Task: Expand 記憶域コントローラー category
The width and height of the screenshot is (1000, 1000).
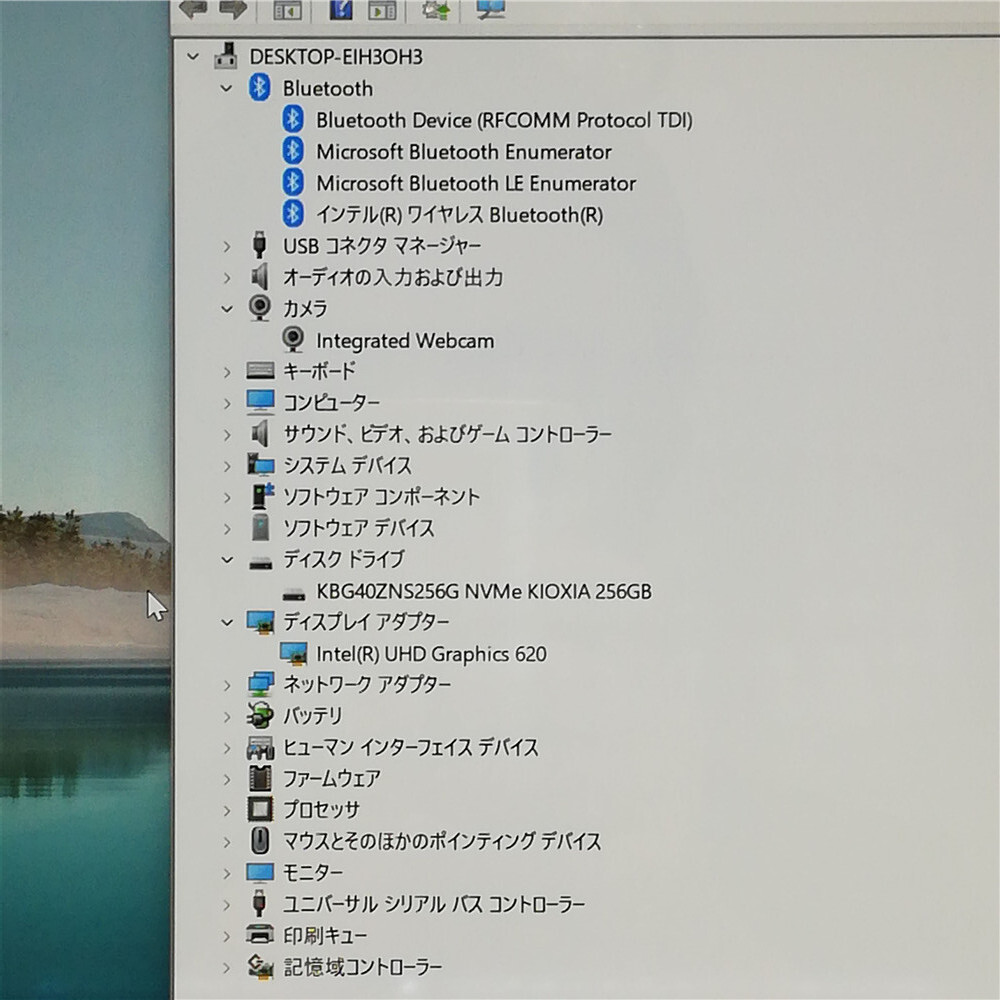Action: (x=226, y=967)
